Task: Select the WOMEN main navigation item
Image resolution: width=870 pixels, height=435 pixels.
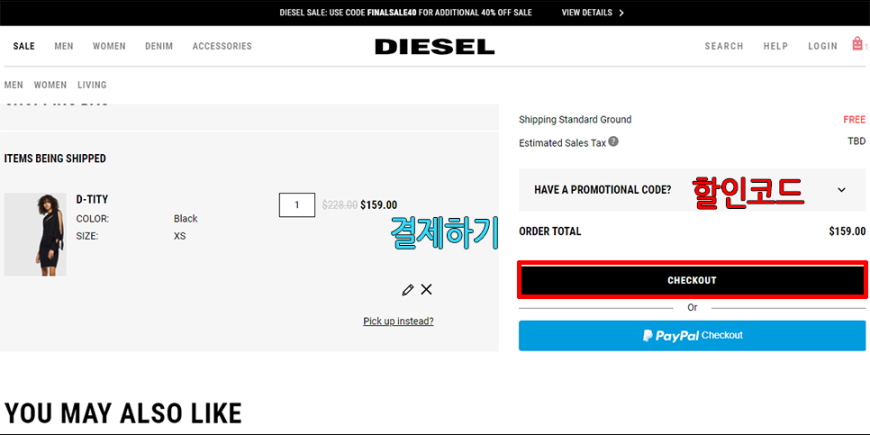Action: [109, 46]
